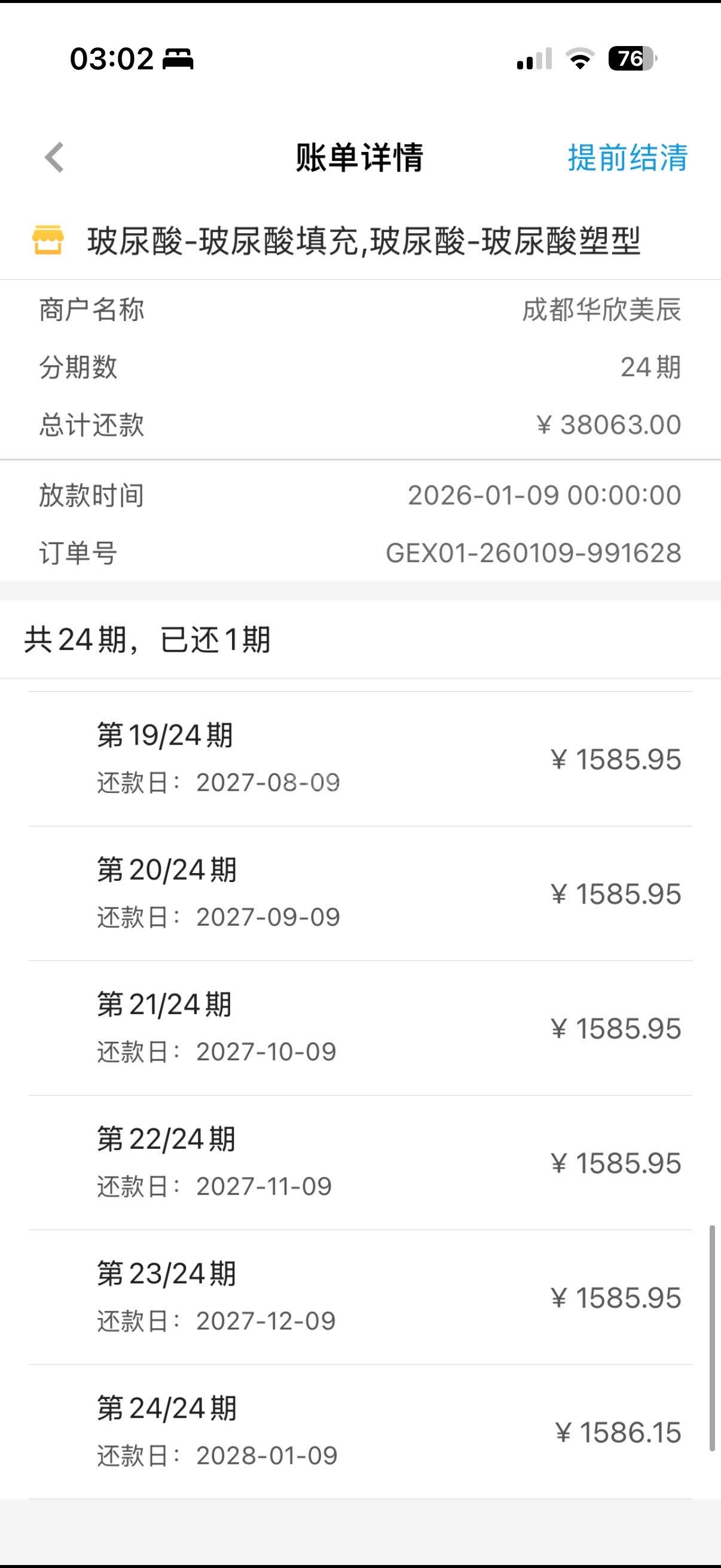Tap the cellular signal bars icon
The image size is (721, 1568).
(x=534, y=59)
